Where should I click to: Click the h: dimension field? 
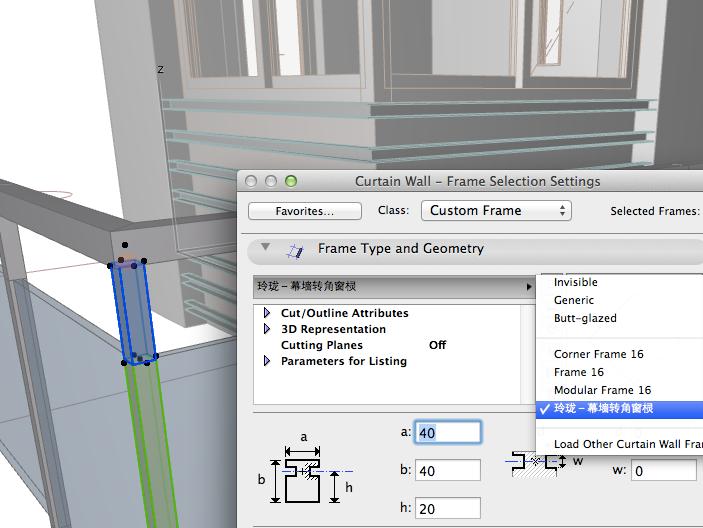pyautogui.click(x=448, y=508)
